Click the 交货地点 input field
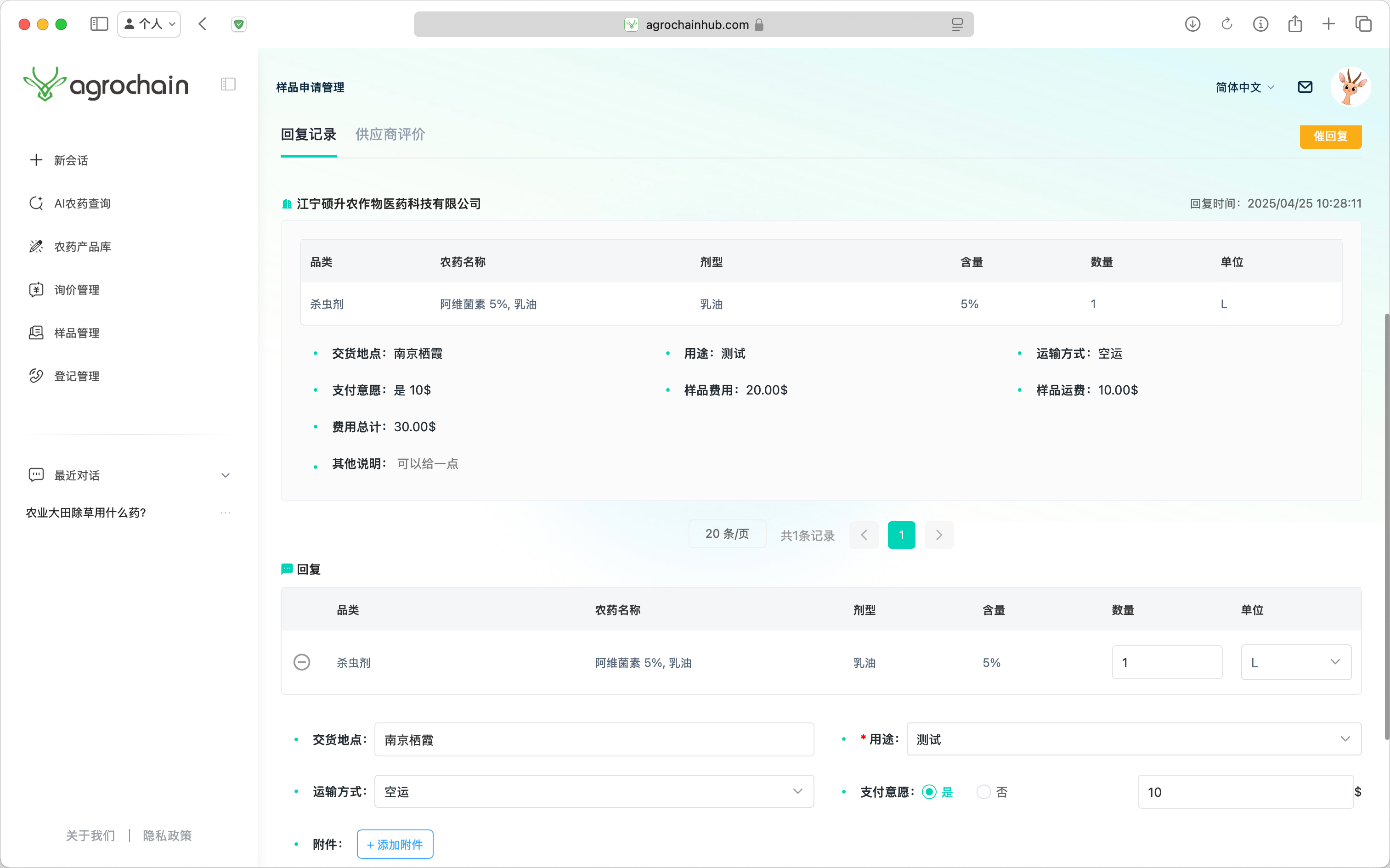The height and width of the screenshot is (868, 1390). pyautogui.click(x=593, y=739)
